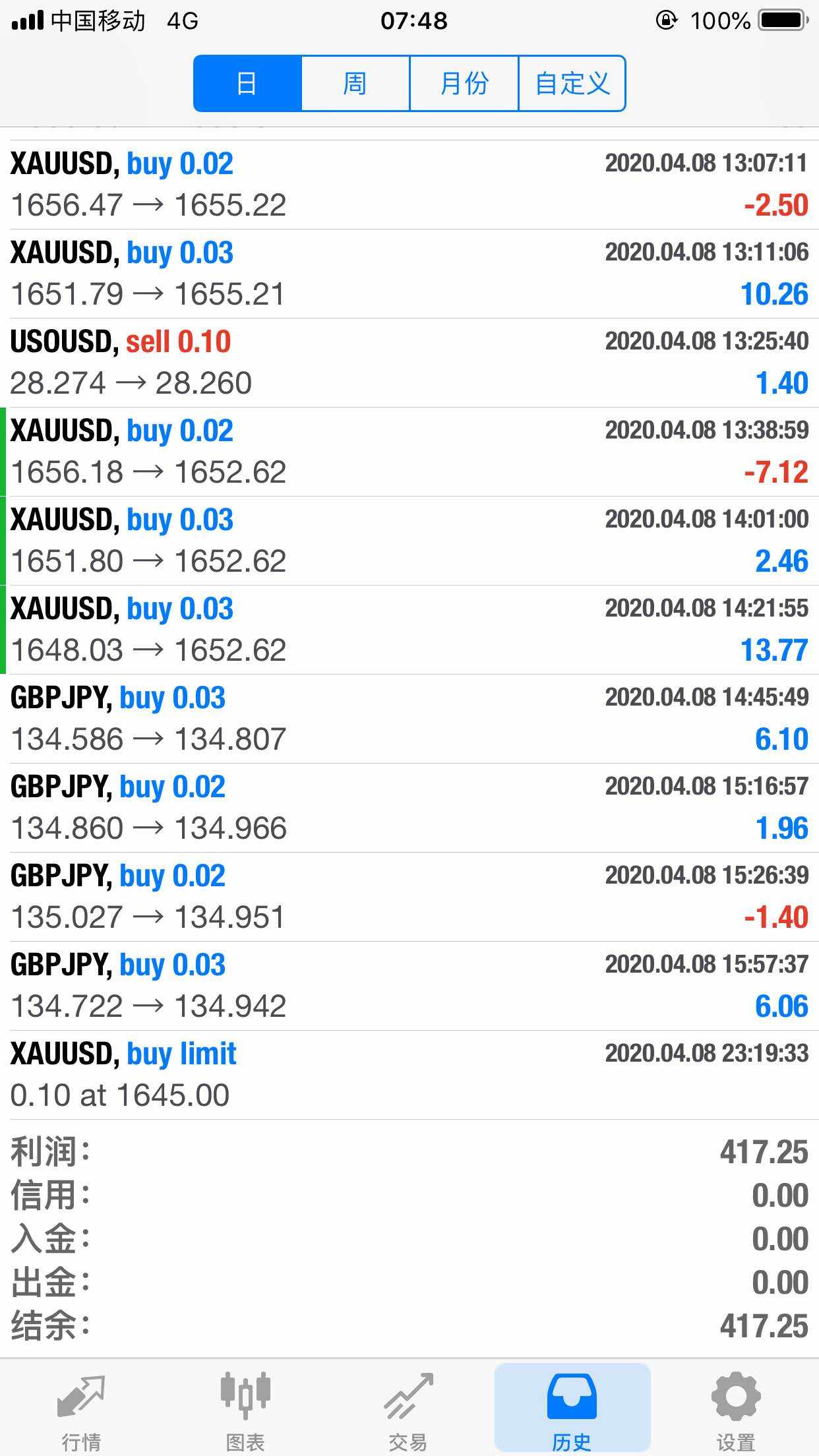
Task: Select XAUUSD trade with -7.12 loss
Action: (x=409, y=452)
